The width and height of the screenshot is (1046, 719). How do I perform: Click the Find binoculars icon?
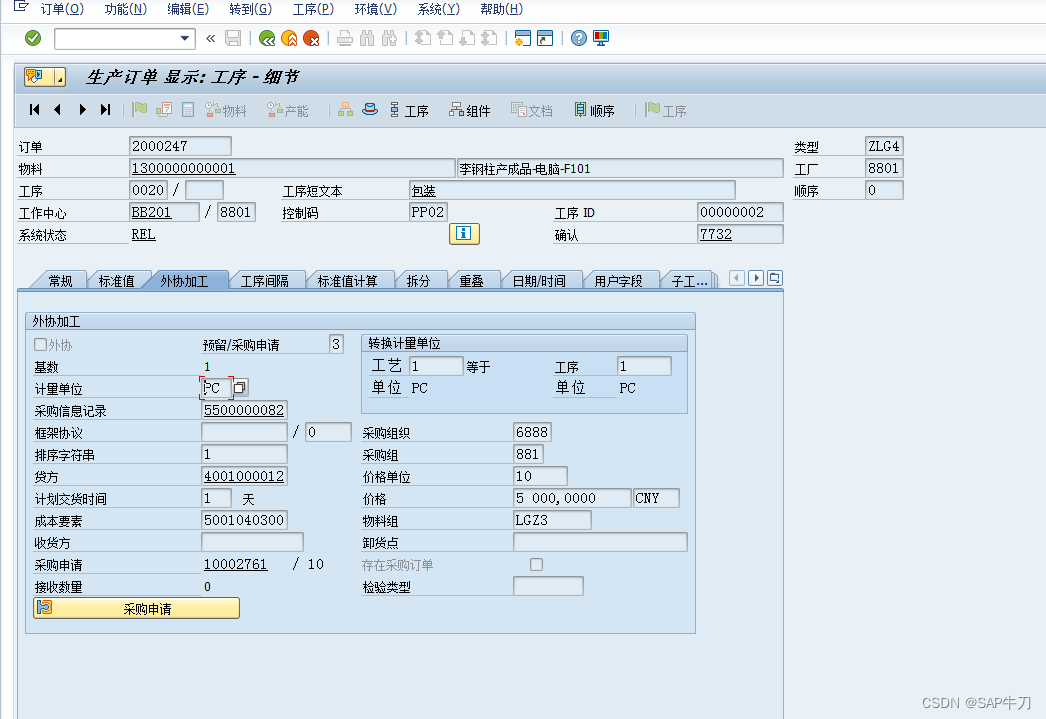pyautogui.click(x=367, y=38)
